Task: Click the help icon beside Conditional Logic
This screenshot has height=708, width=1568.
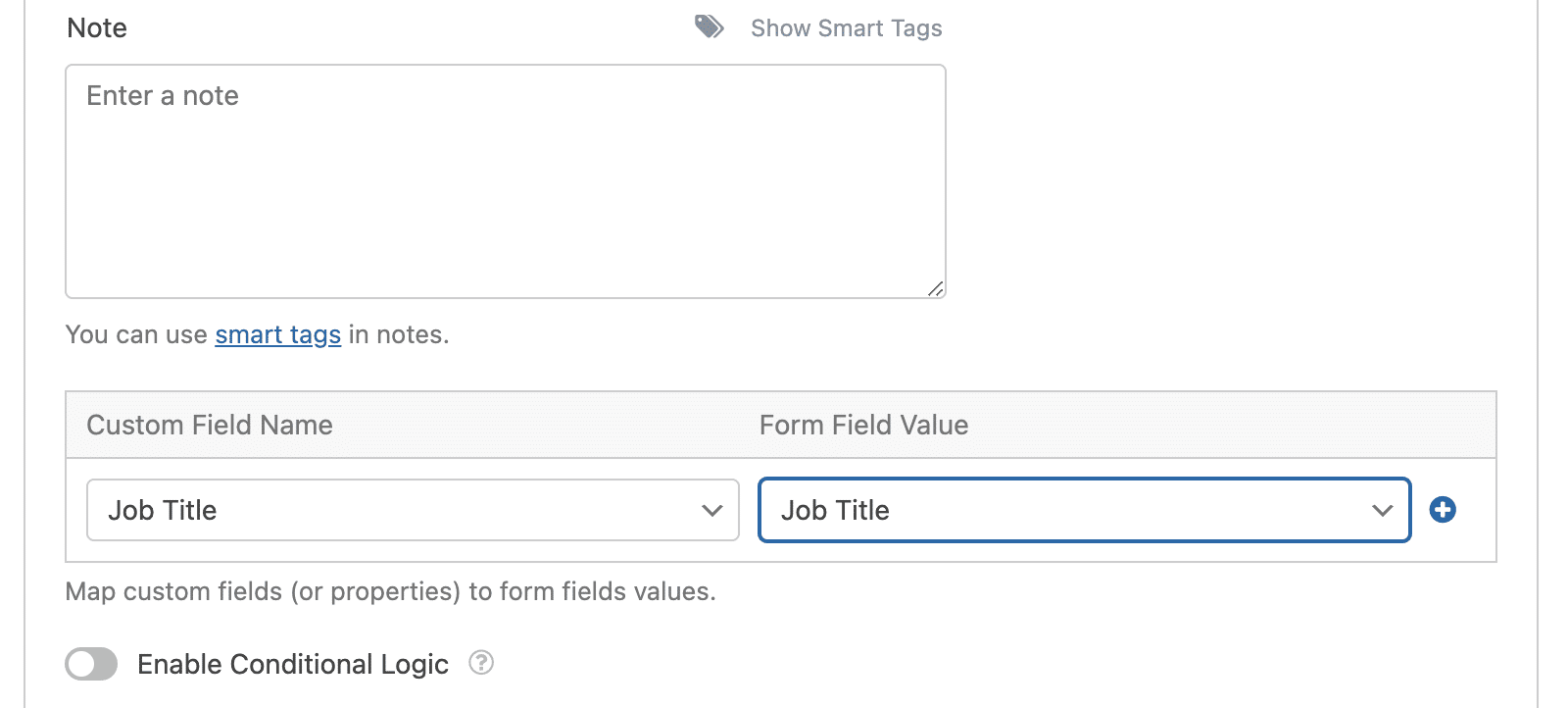Action: click(x=481, y=663)
